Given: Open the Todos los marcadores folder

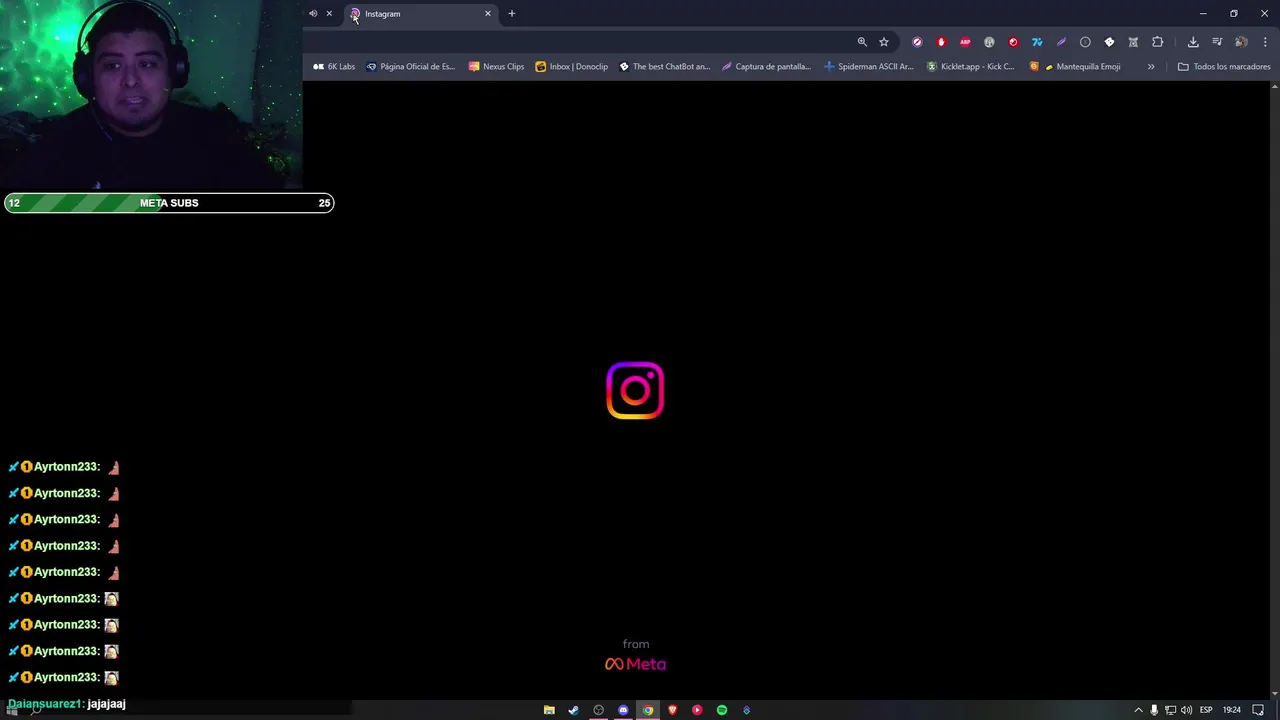Looking at the screenshot, I should (1224, 67).
